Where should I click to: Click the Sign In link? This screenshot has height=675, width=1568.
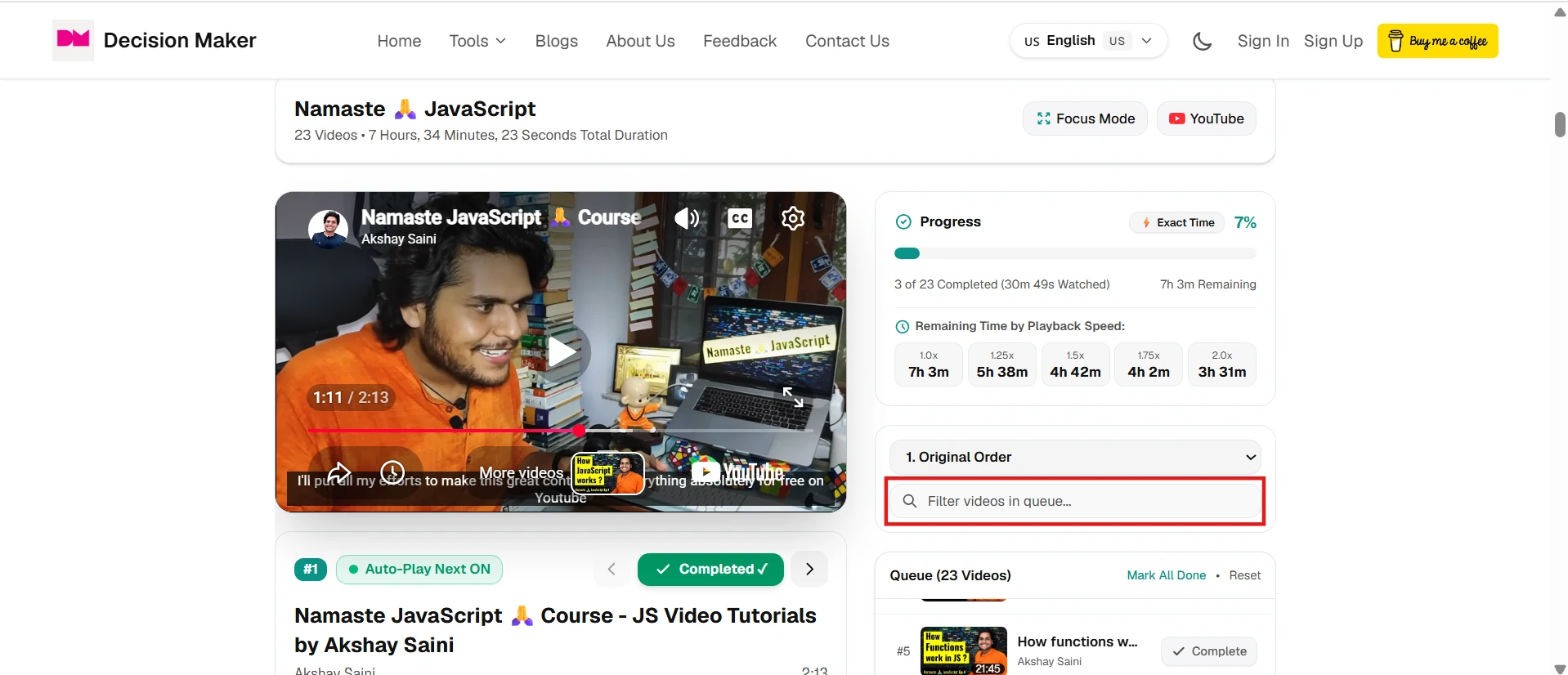pos(1263,41)
